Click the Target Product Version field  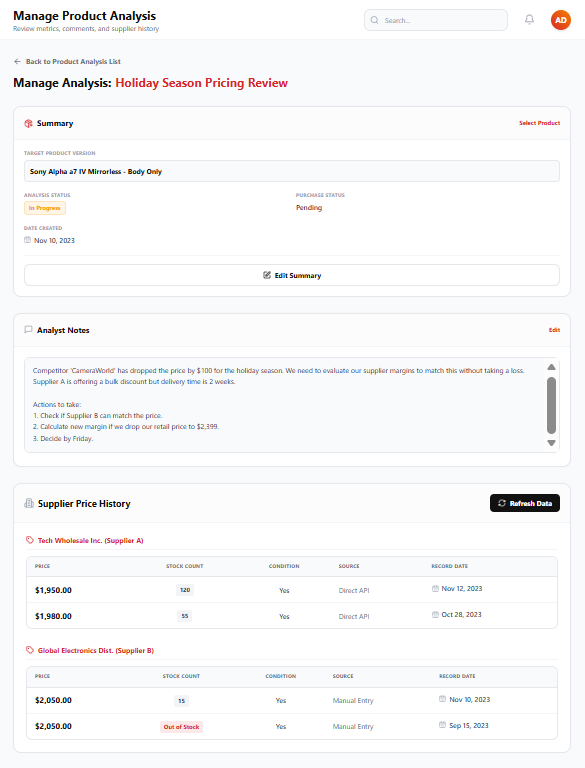tap(292, 171)
